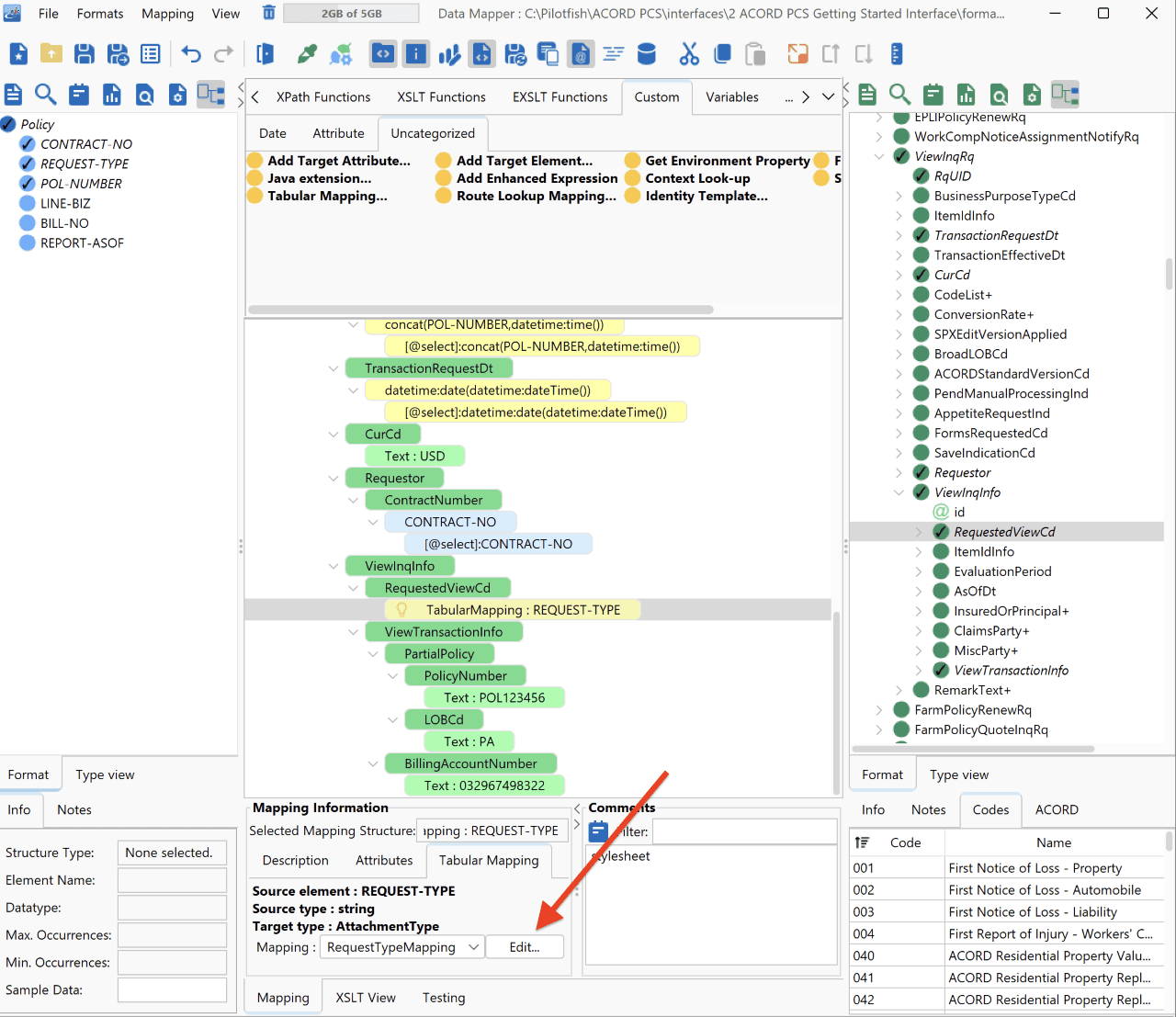Click the check circle next to RqUID
Screen dimensions: 1176x1017
click(922, 176)
